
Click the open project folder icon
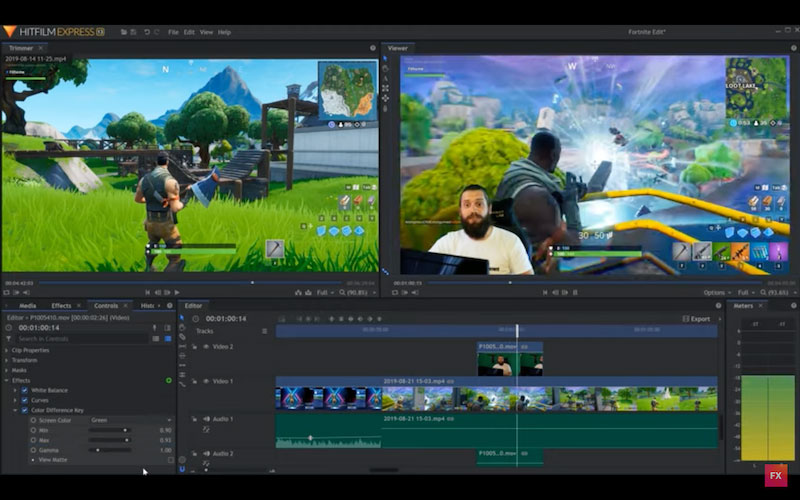click(124, 32)
